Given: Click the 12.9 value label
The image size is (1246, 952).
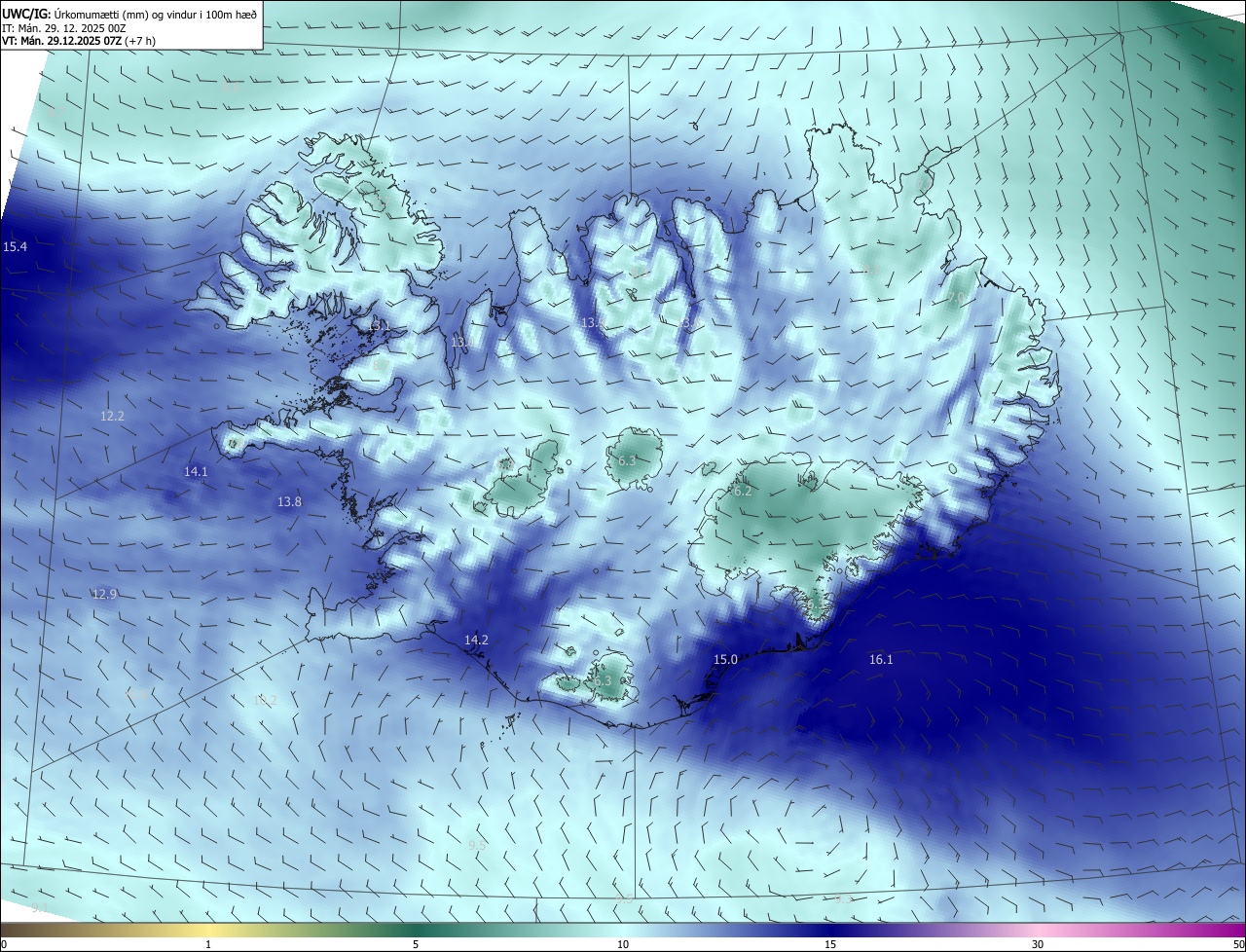Looking at the screenshot, I should (104, 594).
